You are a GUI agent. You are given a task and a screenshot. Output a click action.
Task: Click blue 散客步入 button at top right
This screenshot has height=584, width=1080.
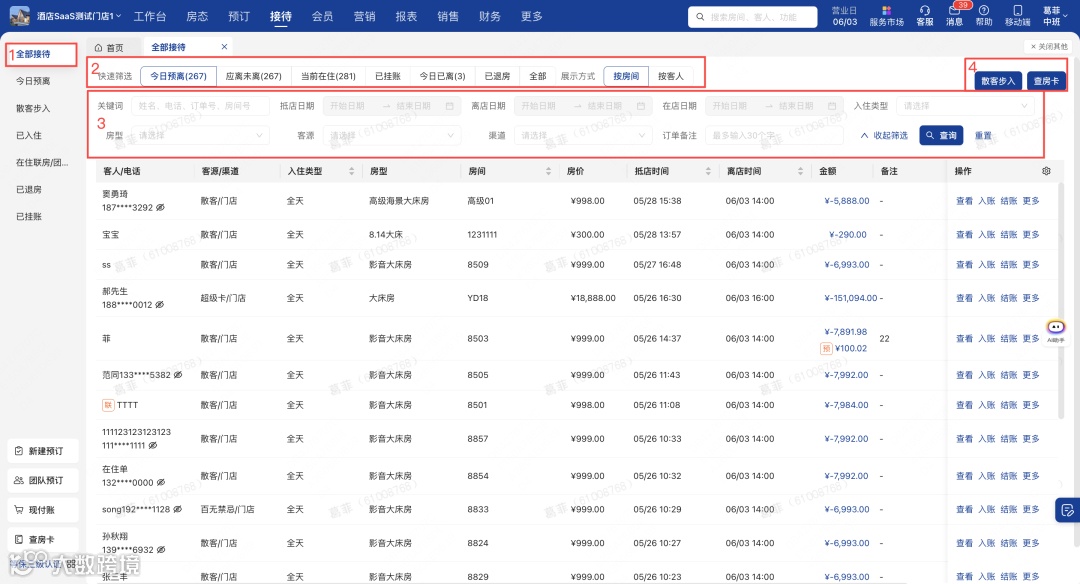tap(997, 81)
